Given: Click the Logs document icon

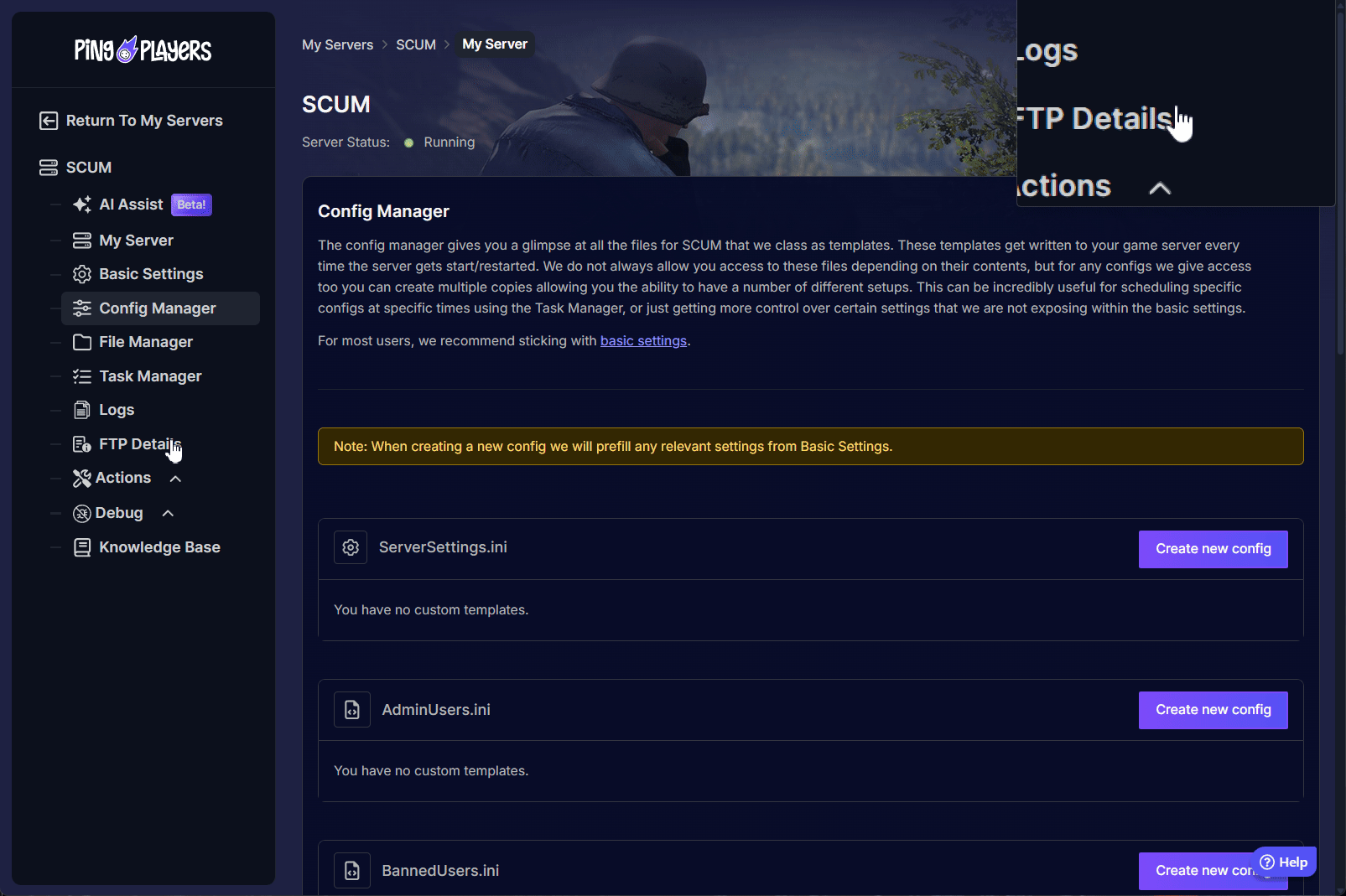Looking at the screenshot, I should click(82, 410).
